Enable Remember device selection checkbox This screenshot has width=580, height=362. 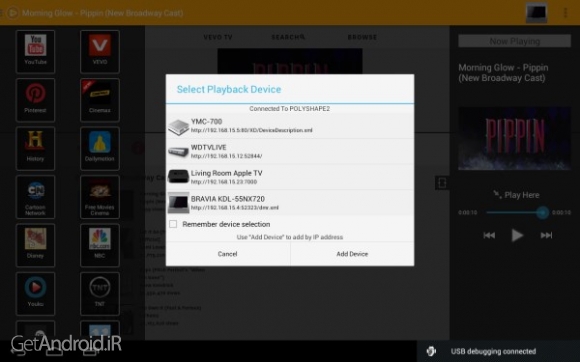(x=173, y=224)
